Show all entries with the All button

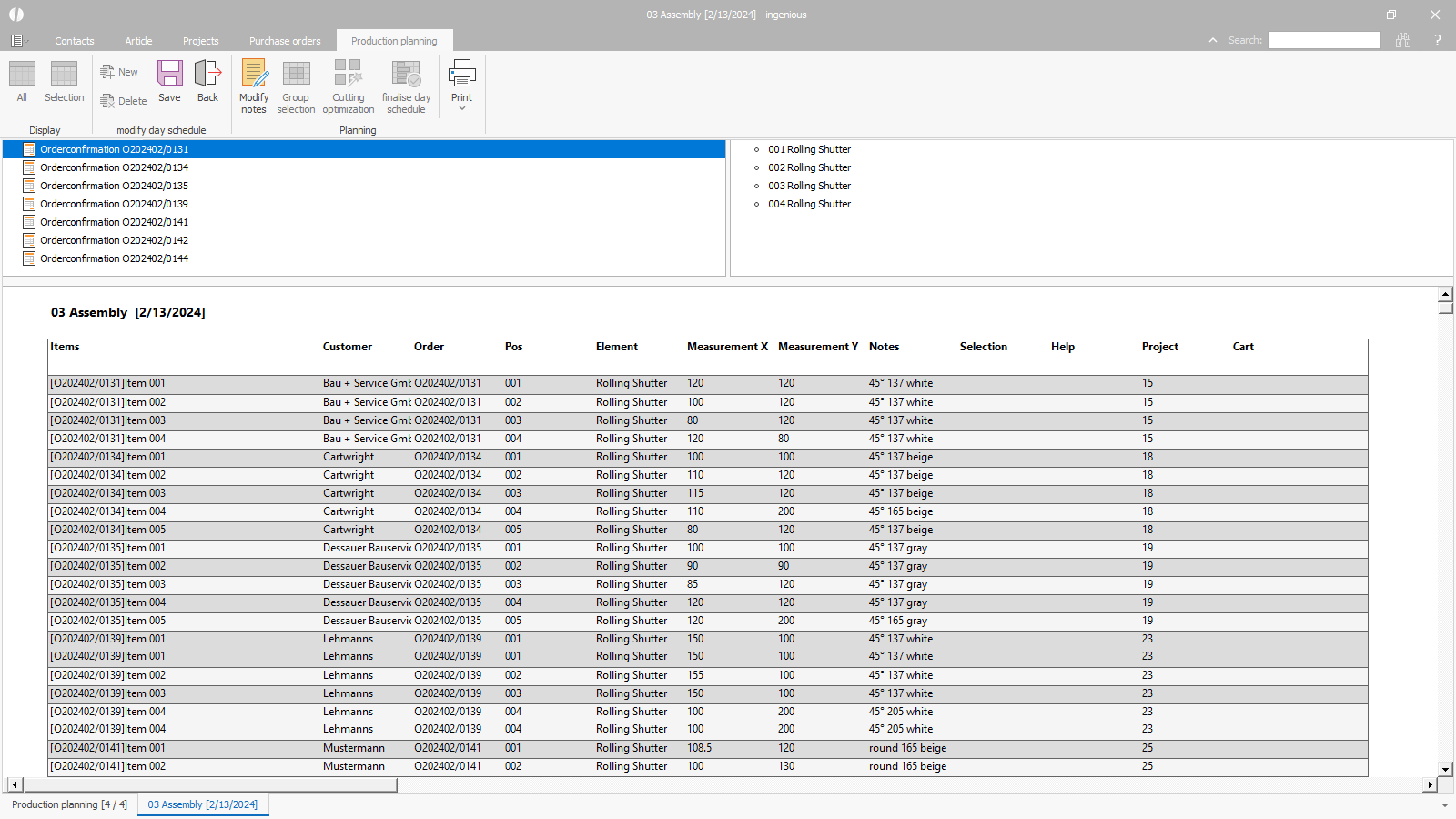tap(21, 86)
